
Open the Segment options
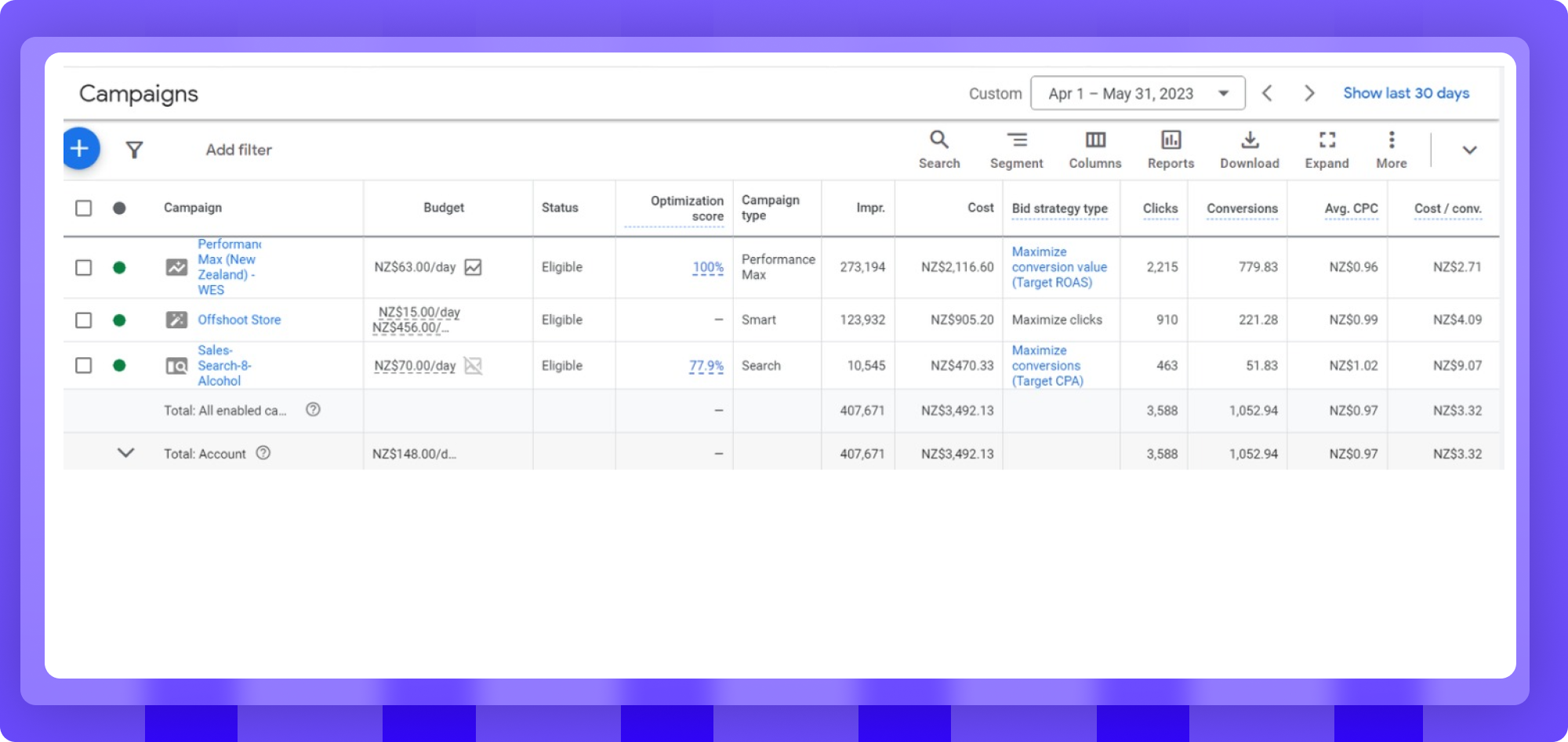(1016, 149)
